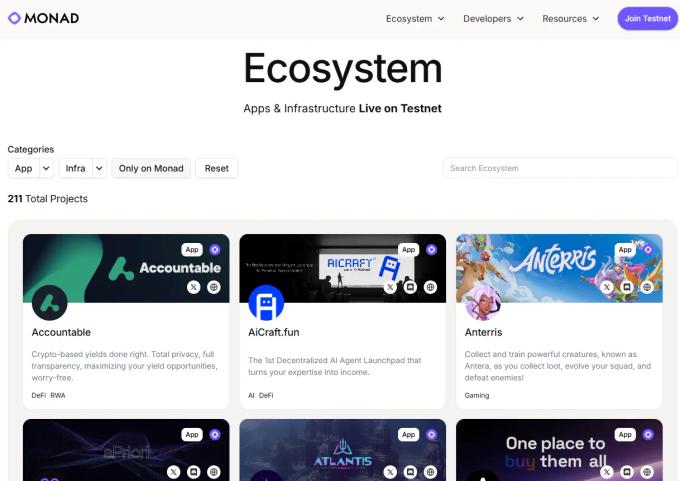
Task: Open AiCraft.fun's X profile icon
Action: point(390,287)
